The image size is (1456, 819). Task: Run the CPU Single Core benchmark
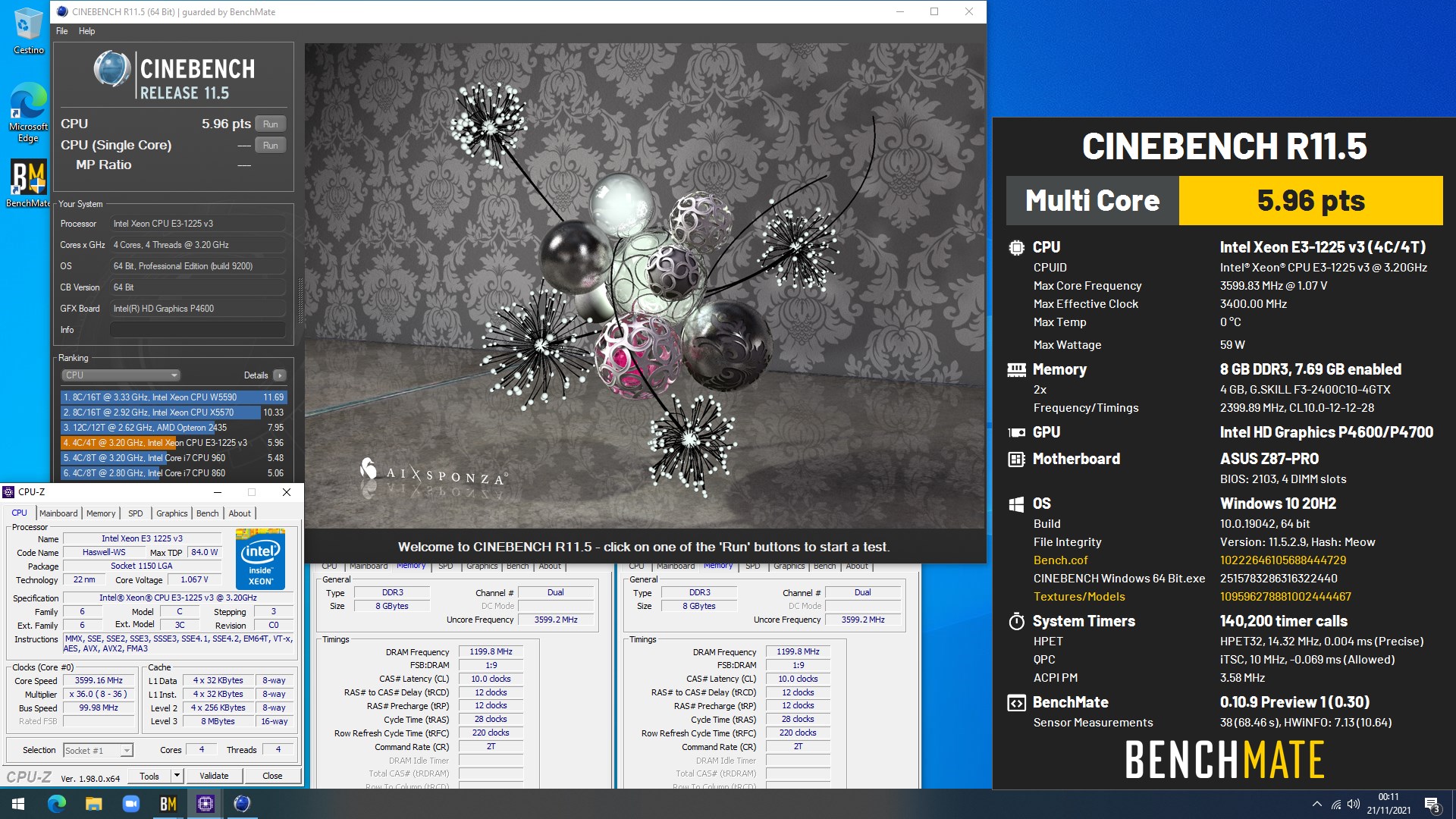pyautogui.click(x=271, y=145)
